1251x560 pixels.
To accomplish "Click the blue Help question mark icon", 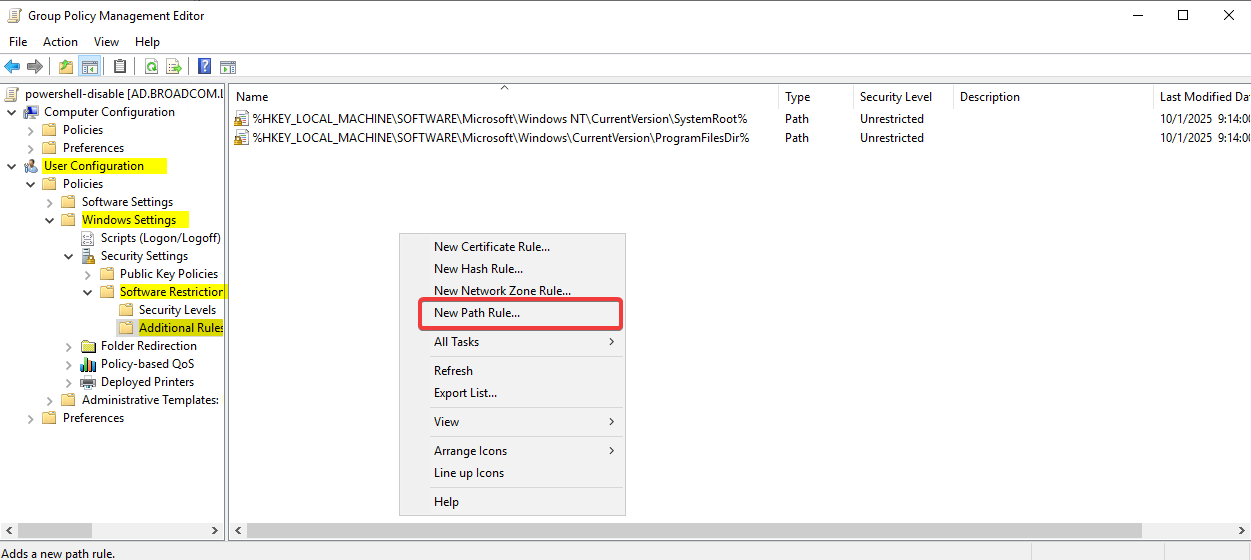I will click(x=204, y=67).
